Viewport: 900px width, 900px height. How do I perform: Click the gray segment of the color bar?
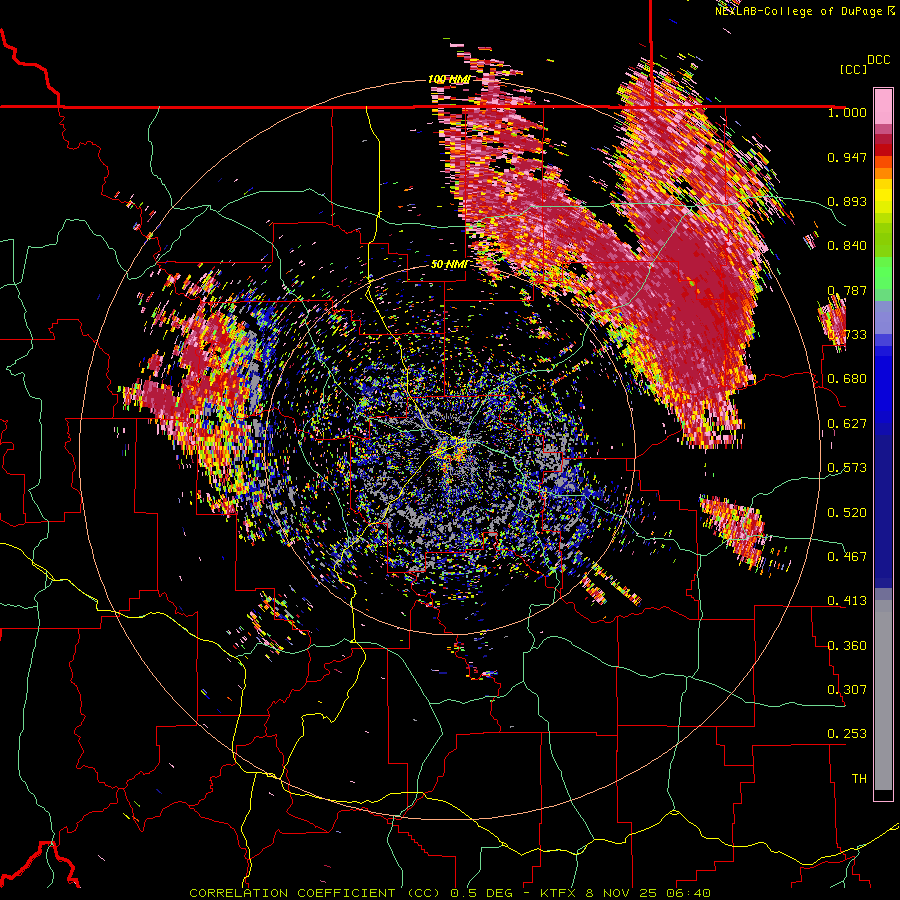(883, 695)
